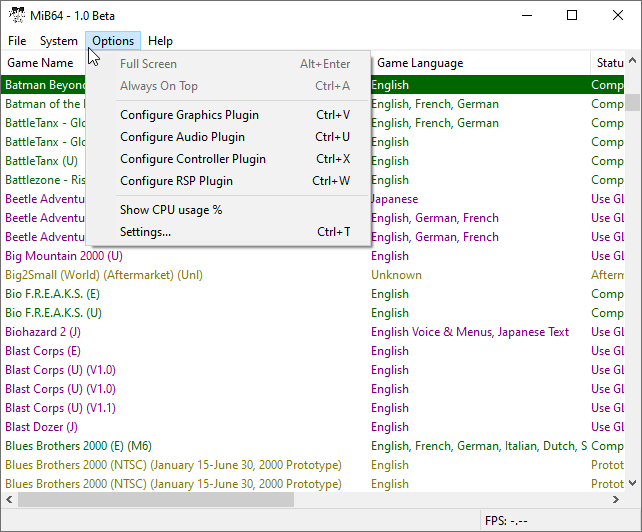Screen dimensions: 642x532
Task: Click the horizontal scrollbar right arrow
Action: (x=617, y=499)
